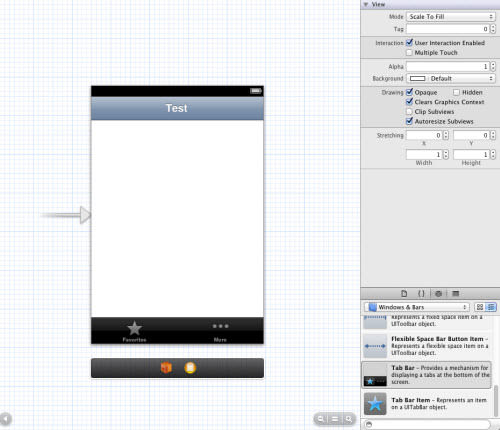Switch library to list view
This screenshot has height=430, width=500.
pos(491,307)
